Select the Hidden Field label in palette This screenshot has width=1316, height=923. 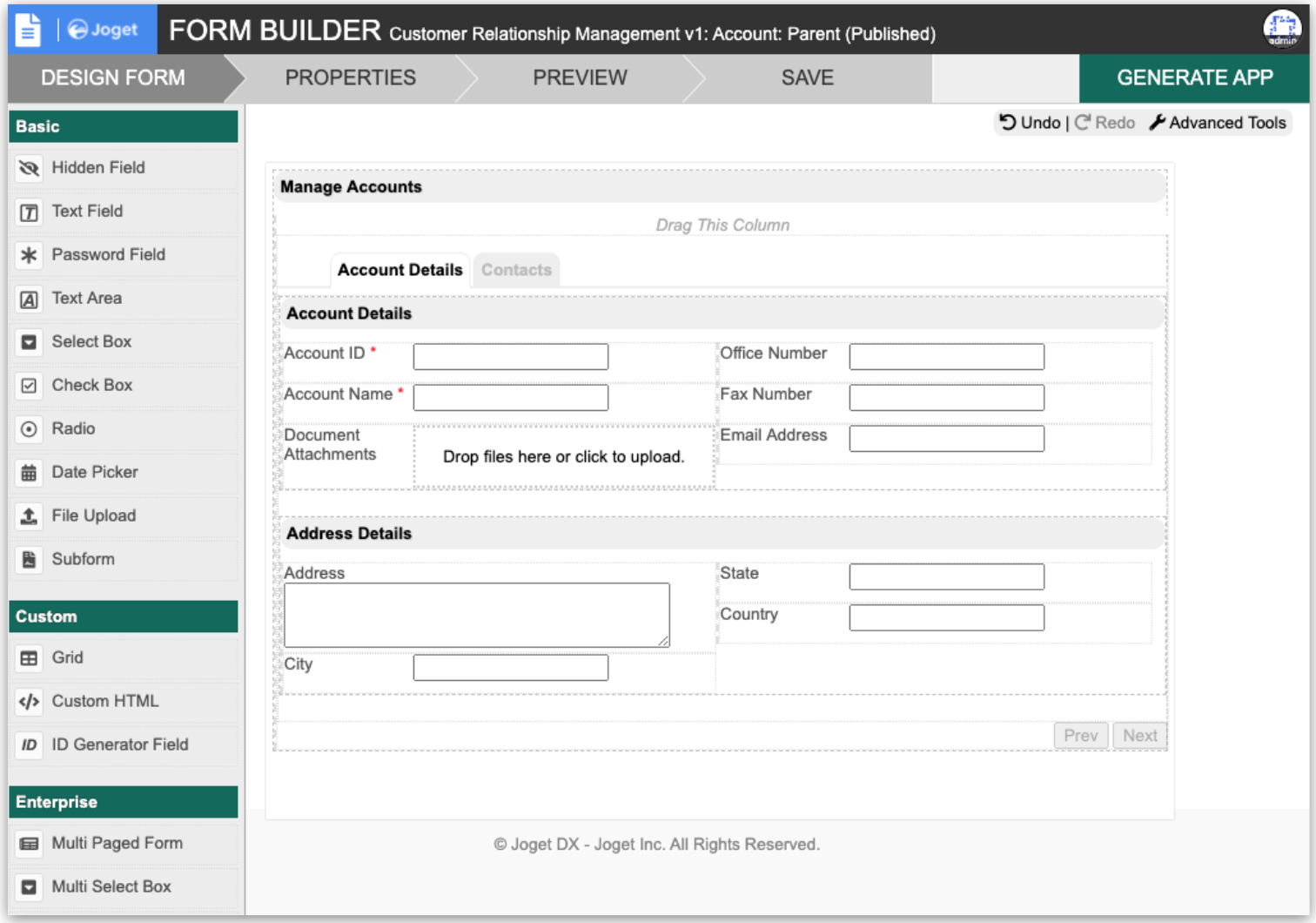(x=98, y=167)
